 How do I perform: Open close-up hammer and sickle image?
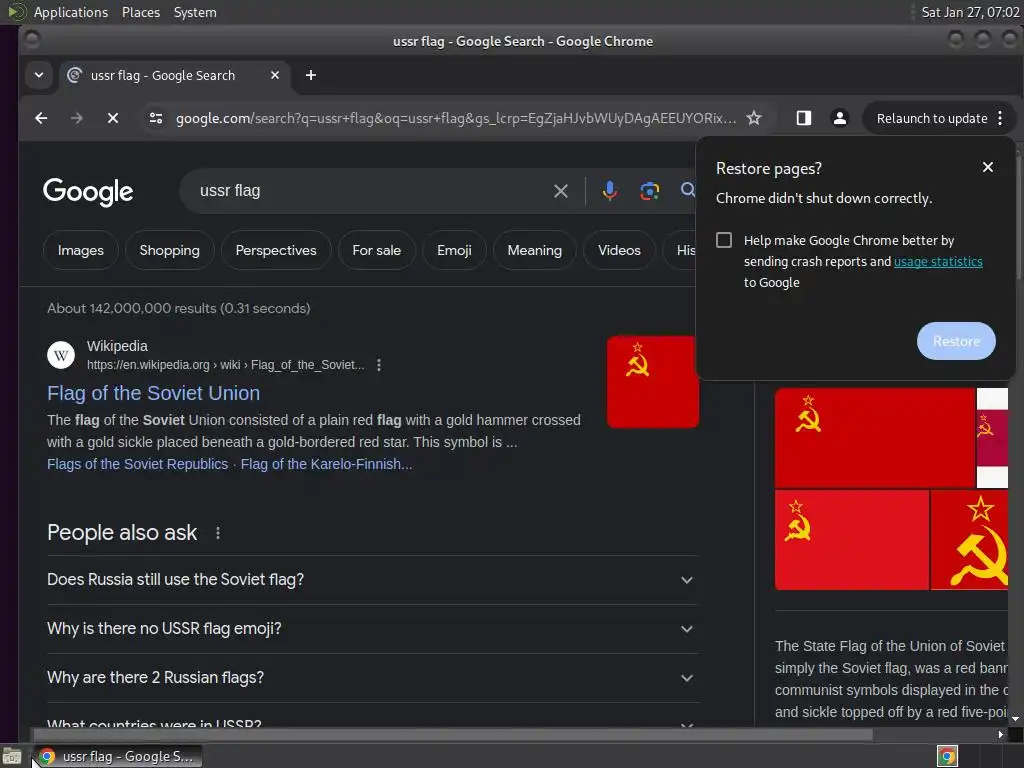(969, 540)
